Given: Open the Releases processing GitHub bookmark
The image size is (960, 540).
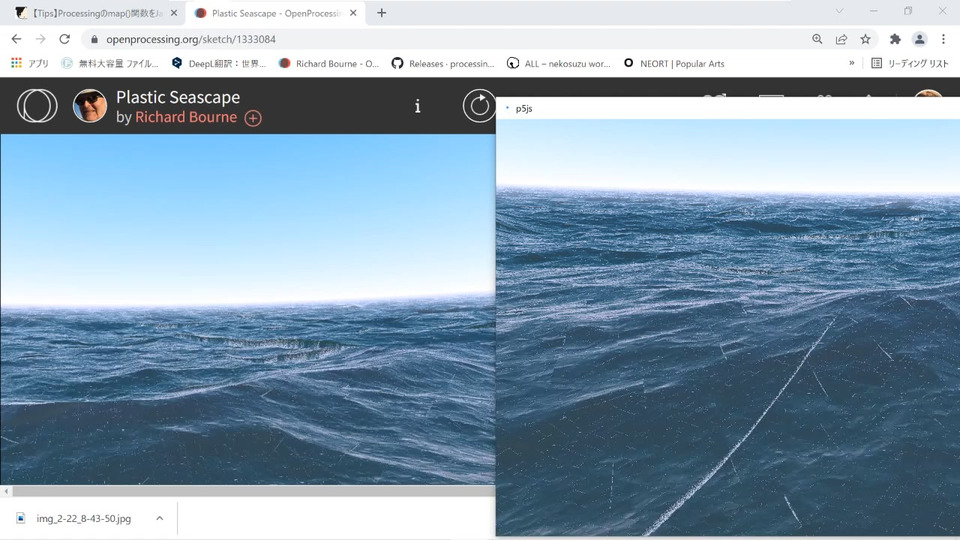Looking at the screenshot, I should coord(443,63).
